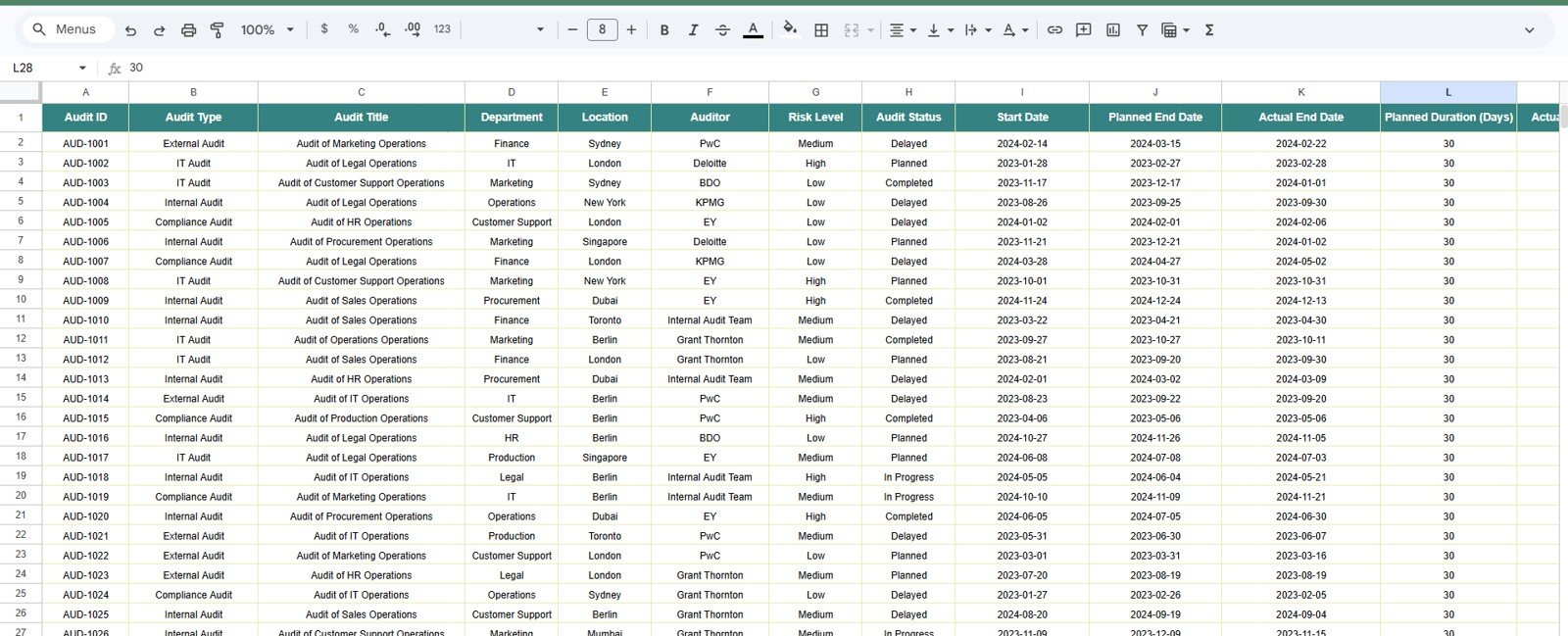Open text wrapping dropdown

tap(977, 30)
